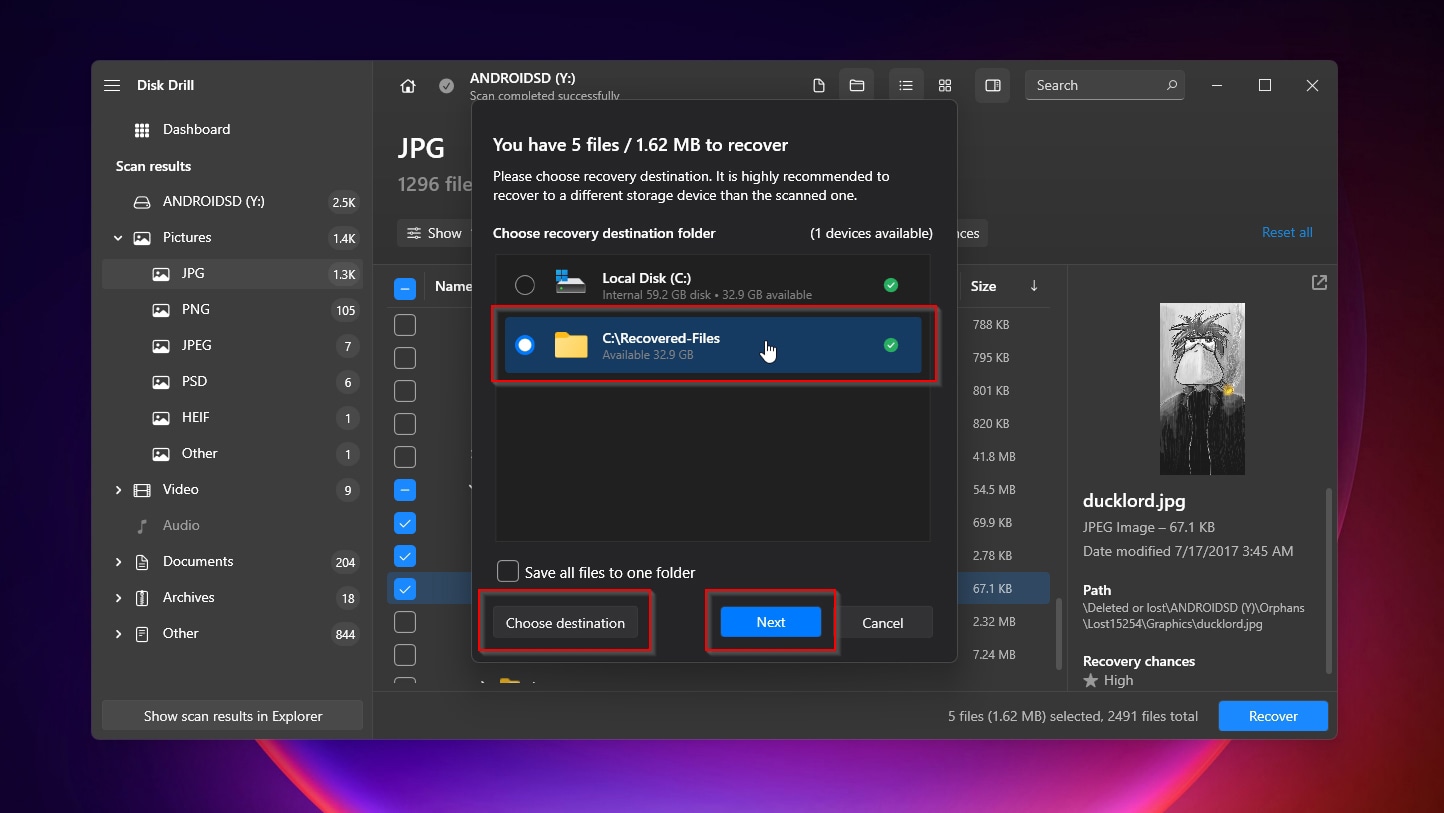The image size is (1444, 813).
Task: Toggle the preview panel icon
Action: pyautogui.click(x=993, y=86)
